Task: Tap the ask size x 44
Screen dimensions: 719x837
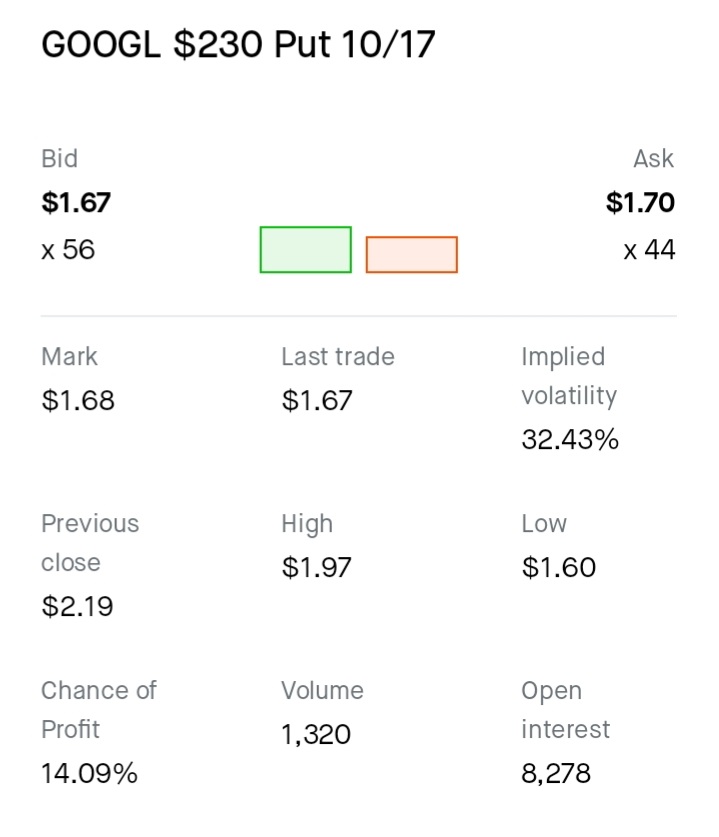Action: click(x=649, y=250)
